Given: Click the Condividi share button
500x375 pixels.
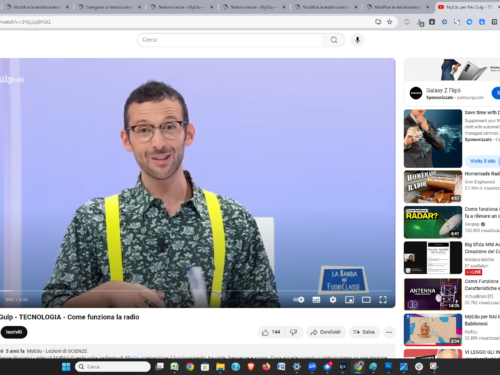Looking at the screenshot, I should coord(325,332).
